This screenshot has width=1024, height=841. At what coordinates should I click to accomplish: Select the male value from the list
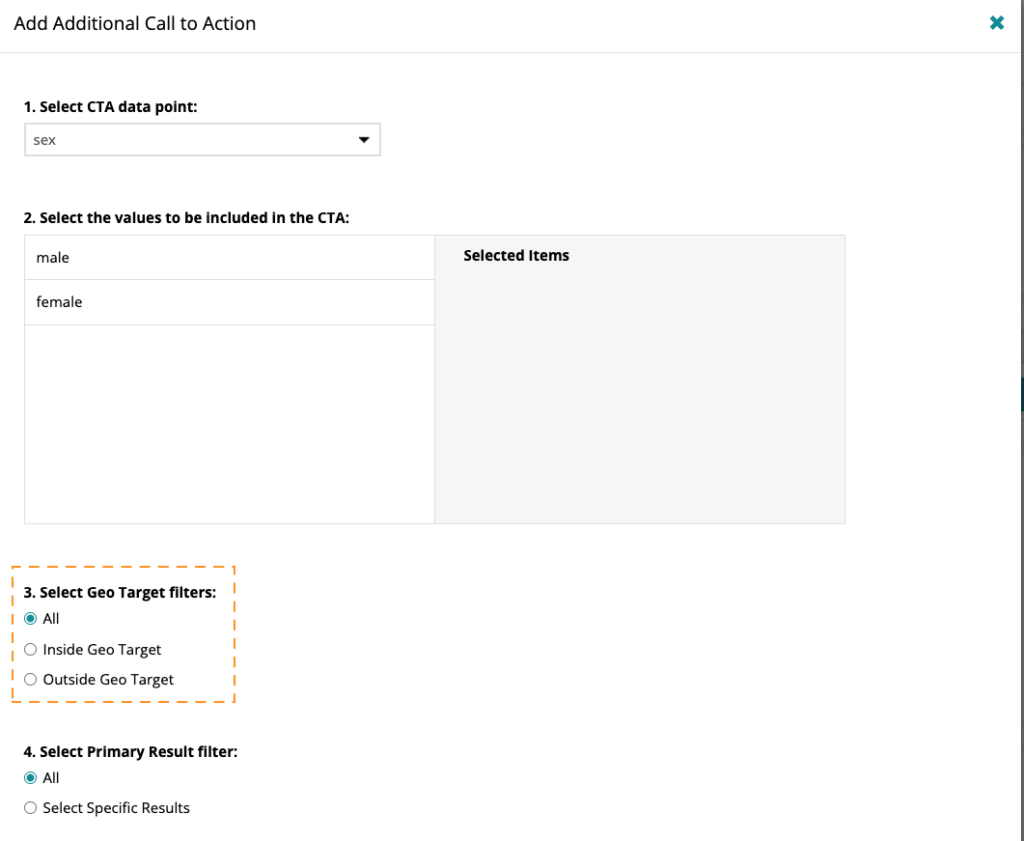tap(229, 258)
